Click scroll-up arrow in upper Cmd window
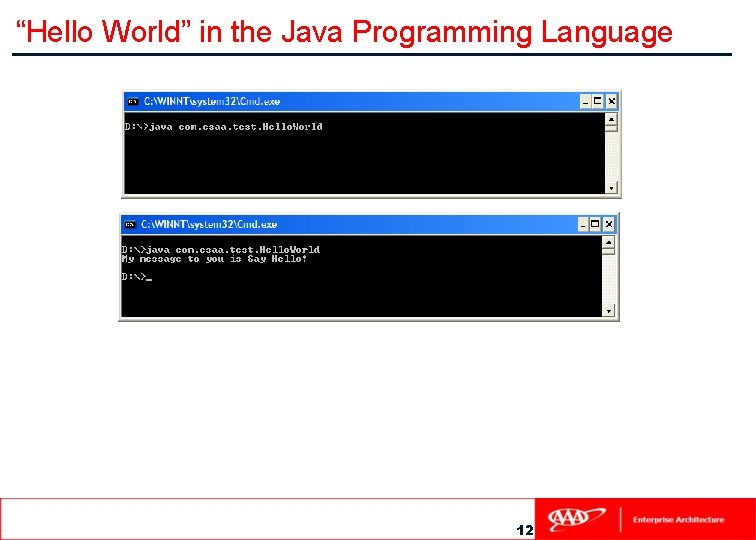756x540 pixels. pyautogui.click(x=611, y=119)
